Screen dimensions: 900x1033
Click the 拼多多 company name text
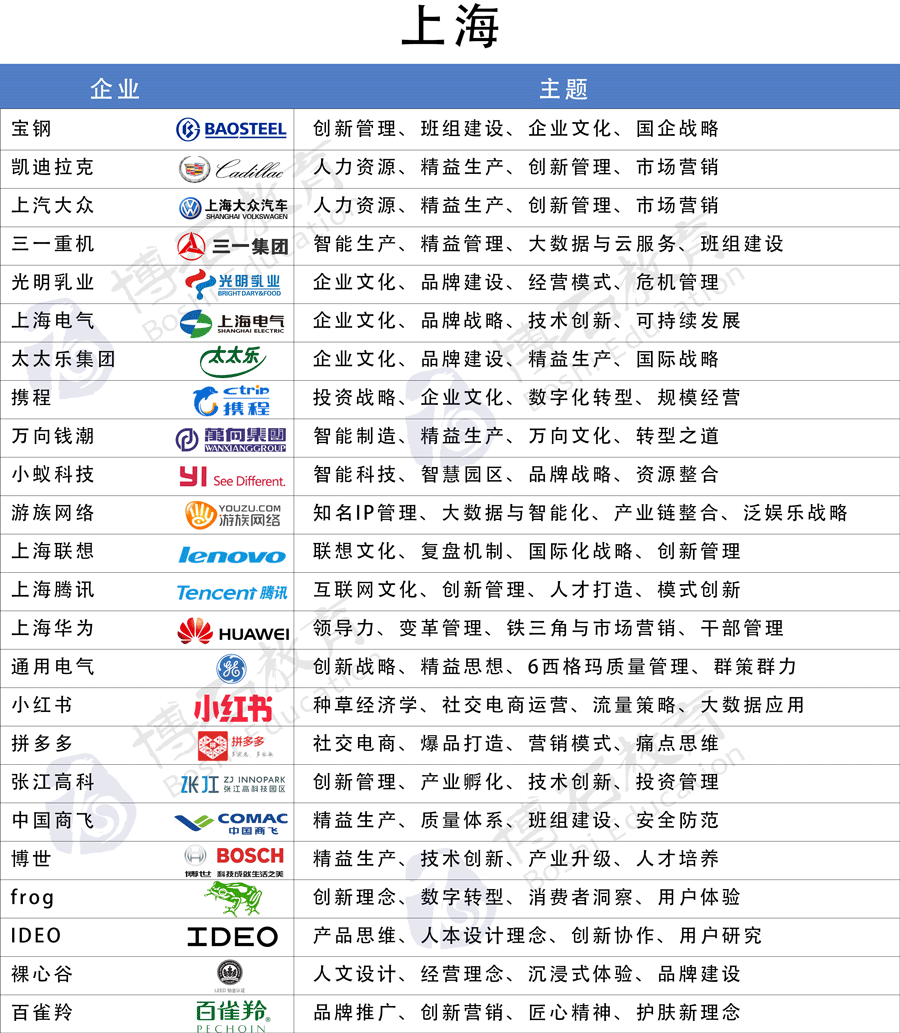pos(42,744)
